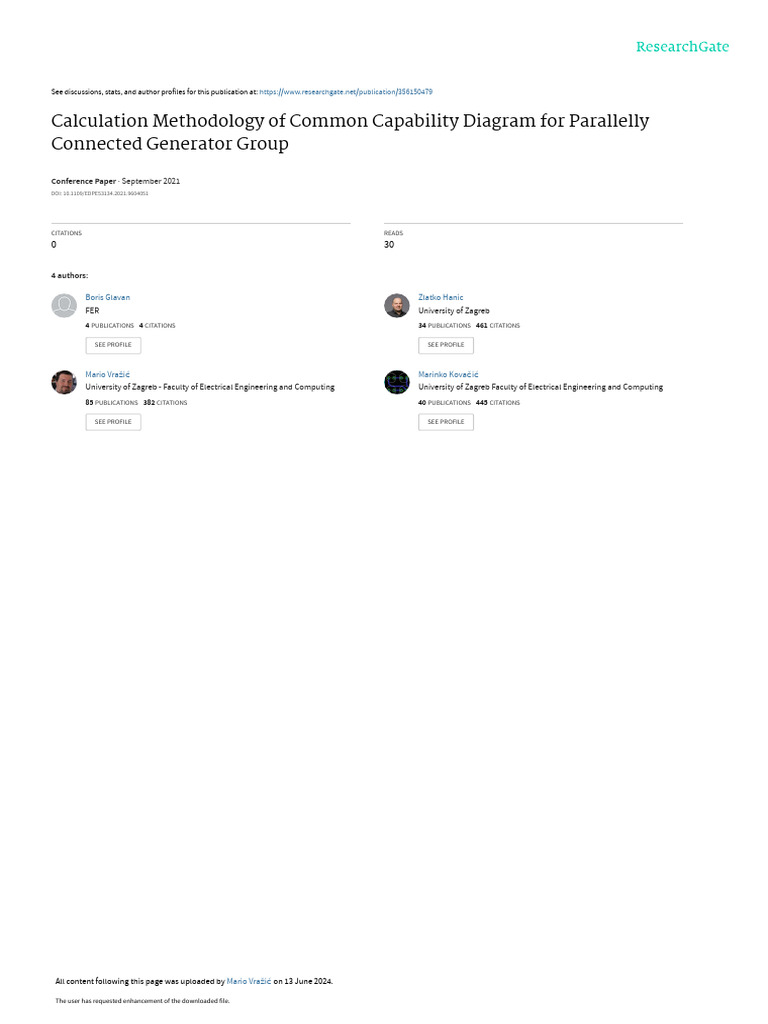This screenshot has width=768, height=1024.
Task: Click Marinko Kovačić's profile avatar
Action: point(397,382)
